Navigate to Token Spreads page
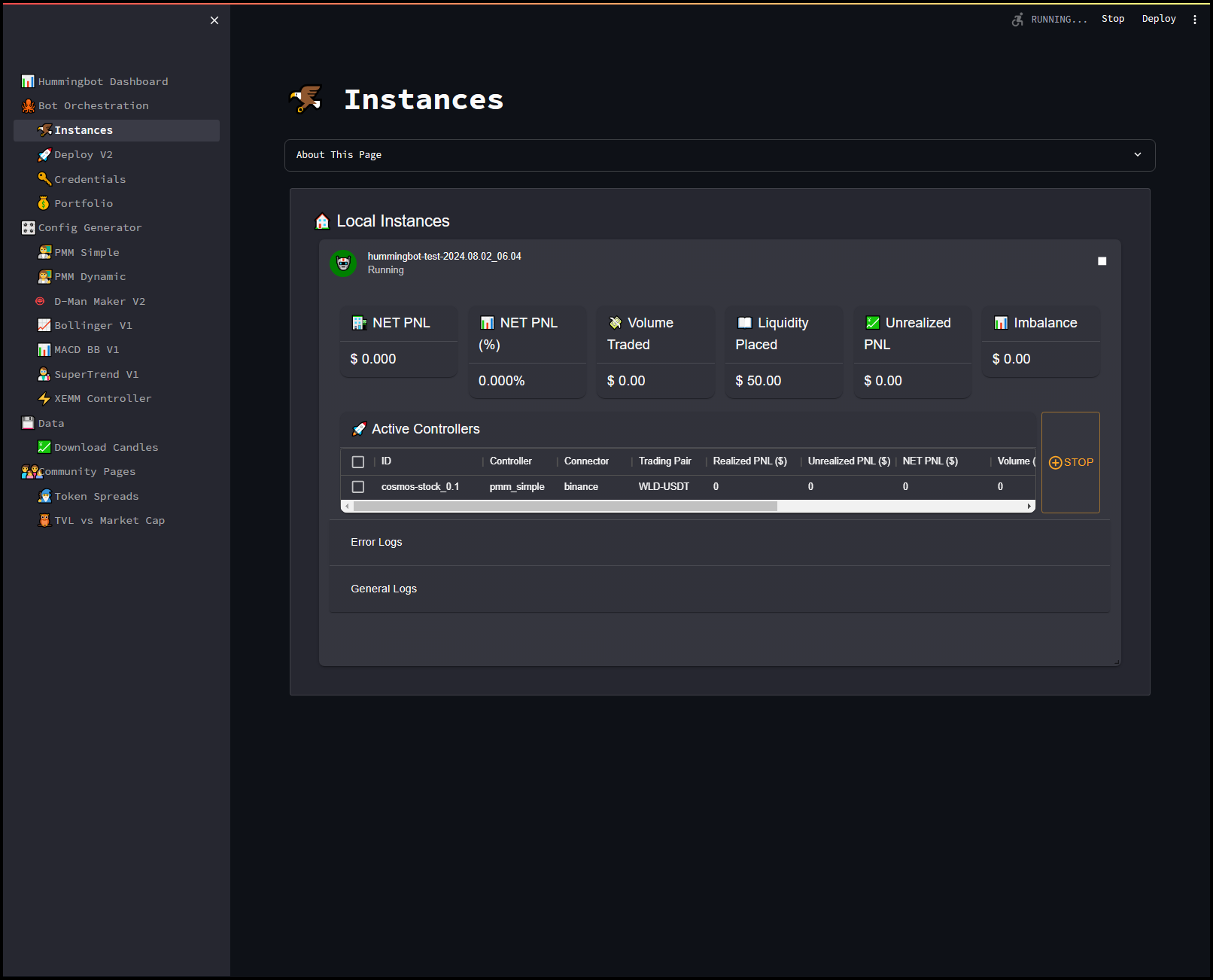Image resolution: width=1213 pixels, height=980 pixels. pyautogui.click(x=96, y=497)
